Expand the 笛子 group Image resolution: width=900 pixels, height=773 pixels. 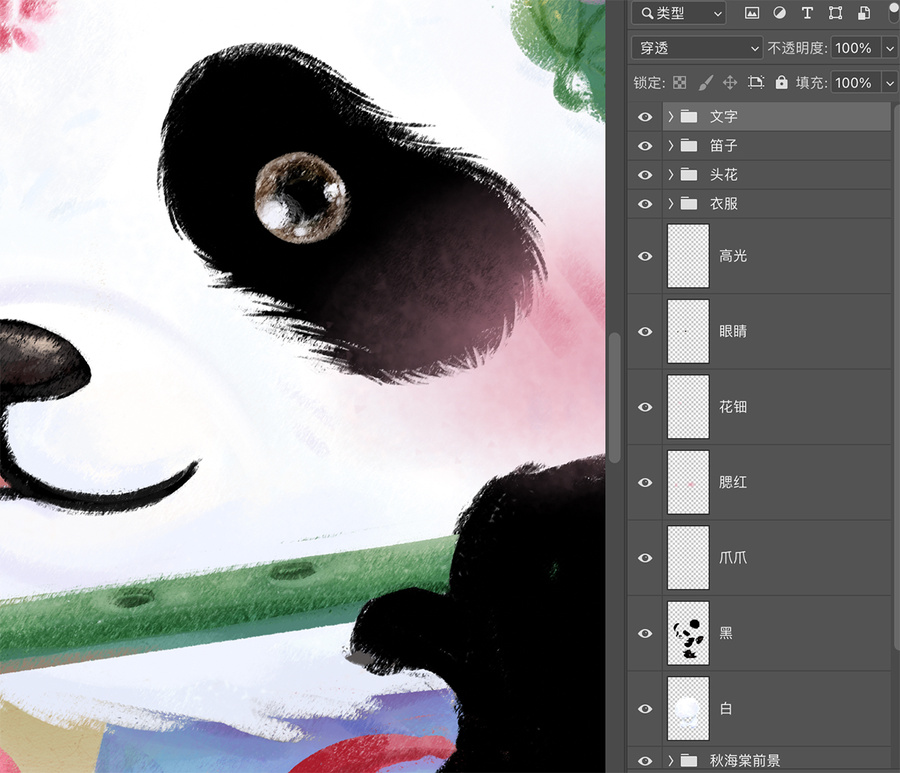point(670,146)
